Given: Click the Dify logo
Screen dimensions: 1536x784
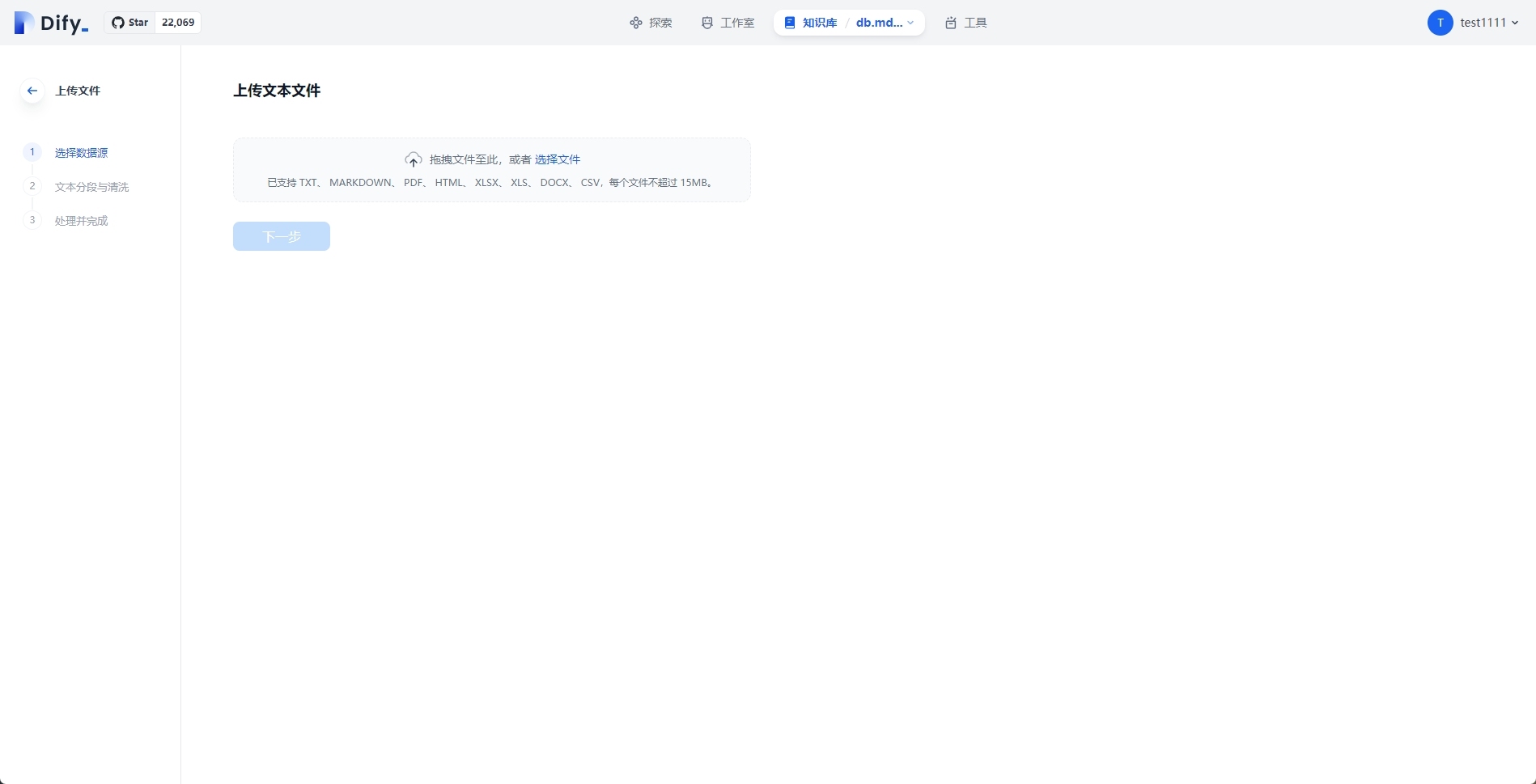Looking at the screenshot, I should point(50,23).
